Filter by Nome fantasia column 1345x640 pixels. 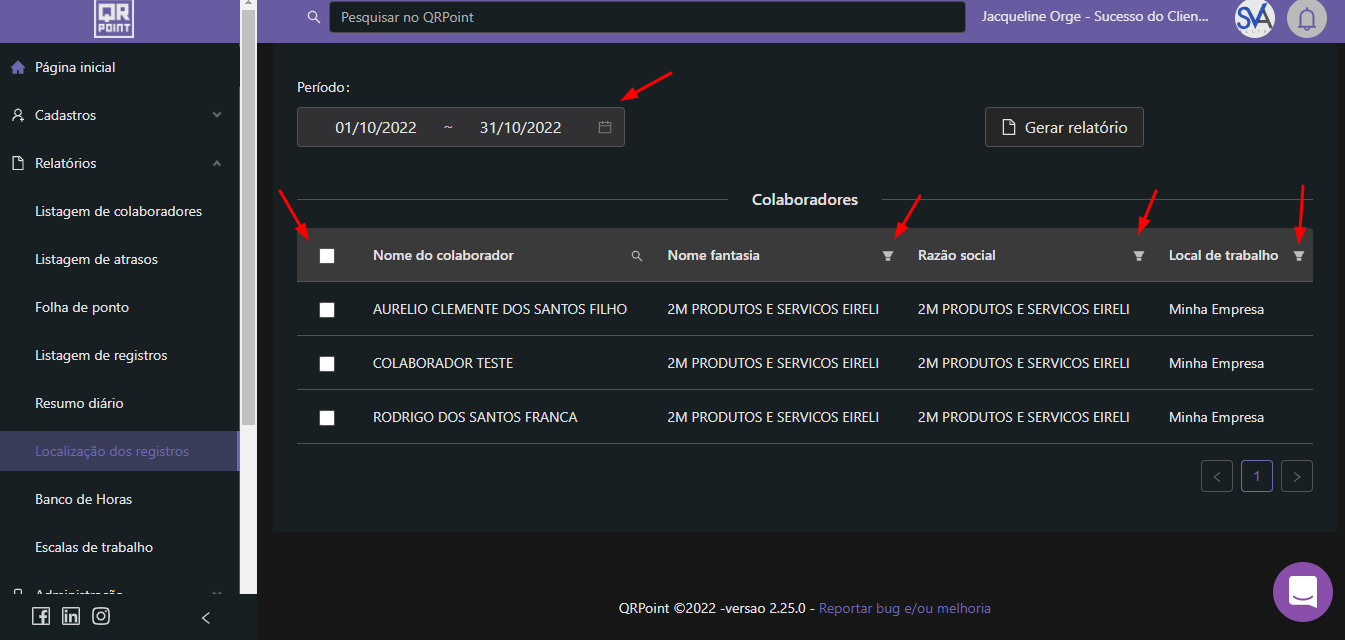(887, 256)
